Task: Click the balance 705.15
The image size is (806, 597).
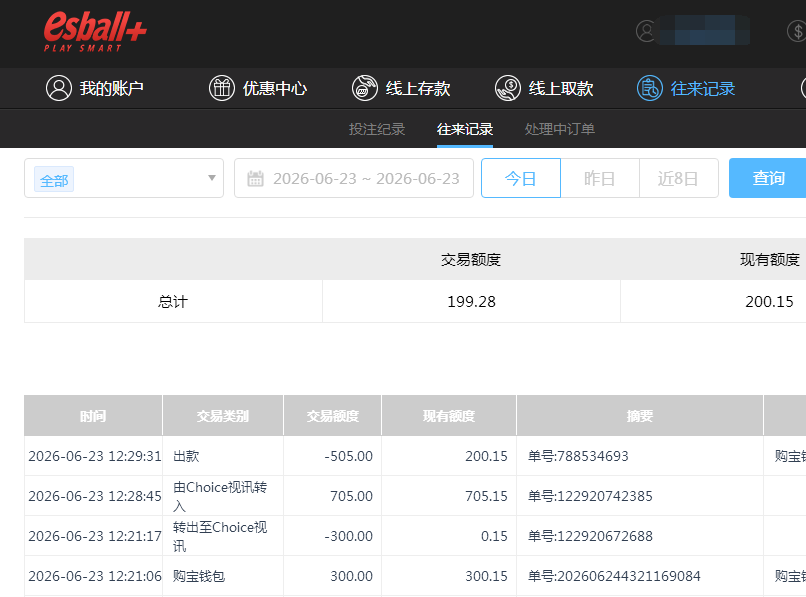Action: tap(486, 496)
